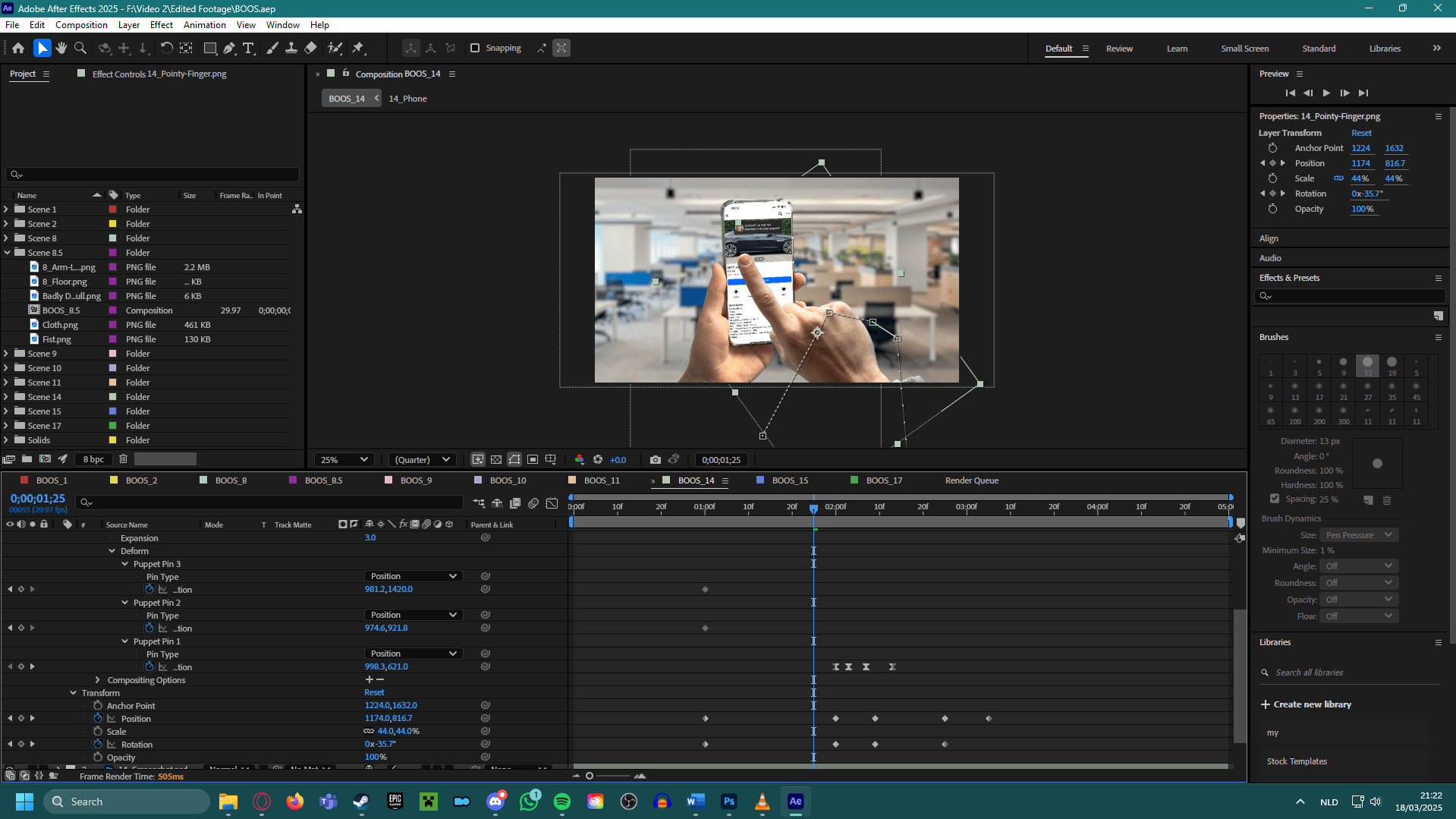
Task: Select the Hand tool in toolbar
Action: [x=61, y=48]
